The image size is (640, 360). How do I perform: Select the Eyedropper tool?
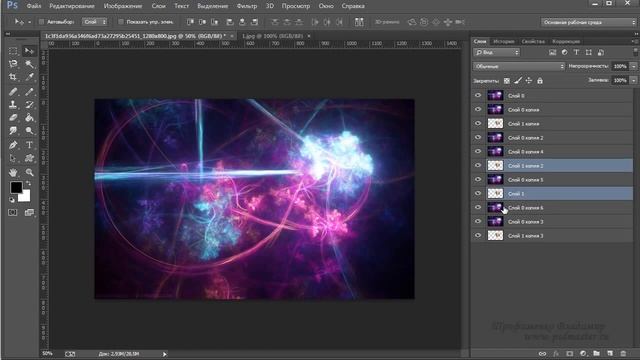[29, 77]
